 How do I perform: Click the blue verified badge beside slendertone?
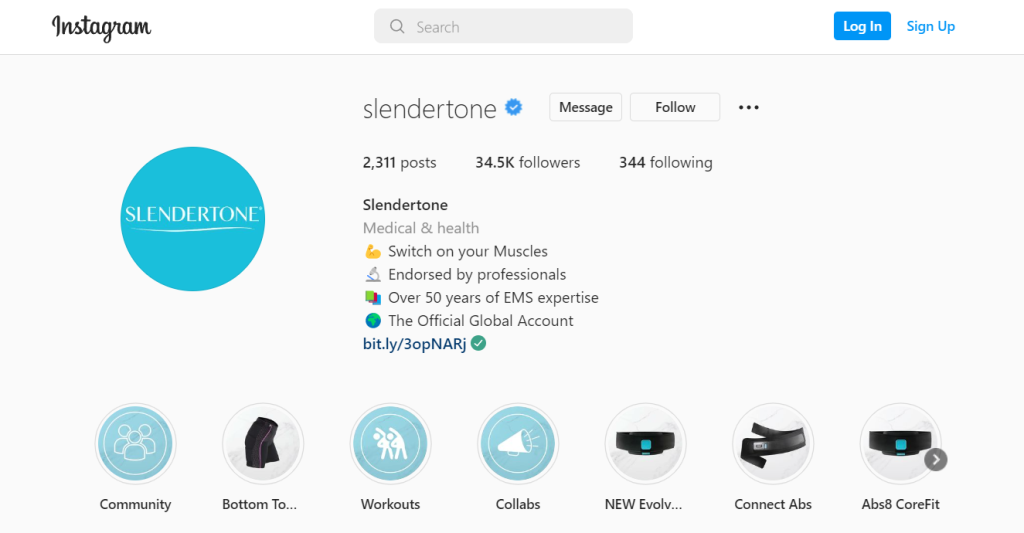pyautogui.click(x=514, y=107)
